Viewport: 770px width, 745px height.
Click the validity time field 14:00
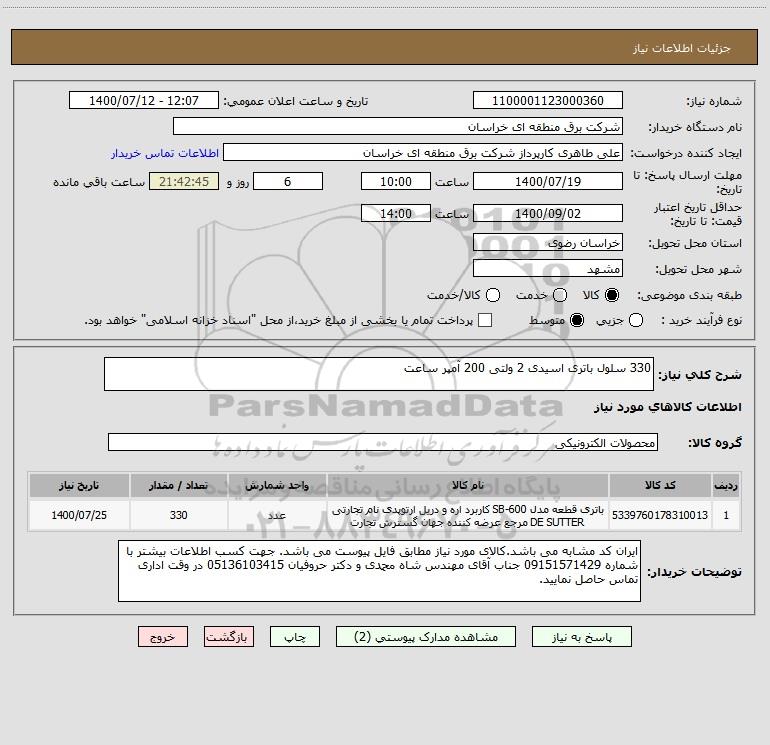396,214
